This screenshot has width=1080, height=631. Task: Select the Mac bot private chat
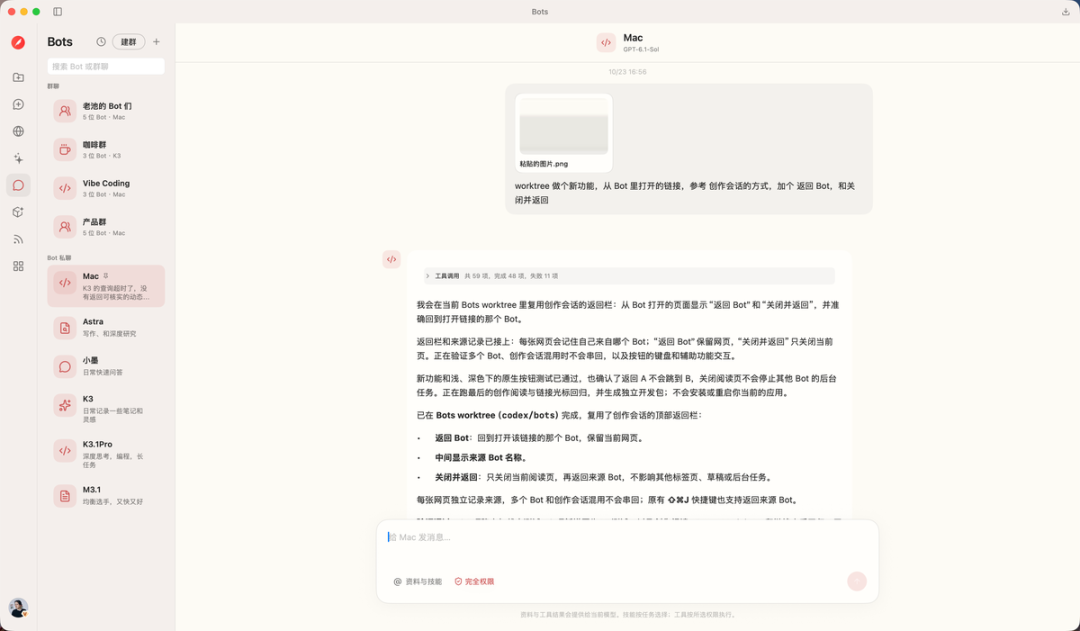pyautogui.click(x=106, y=286)
